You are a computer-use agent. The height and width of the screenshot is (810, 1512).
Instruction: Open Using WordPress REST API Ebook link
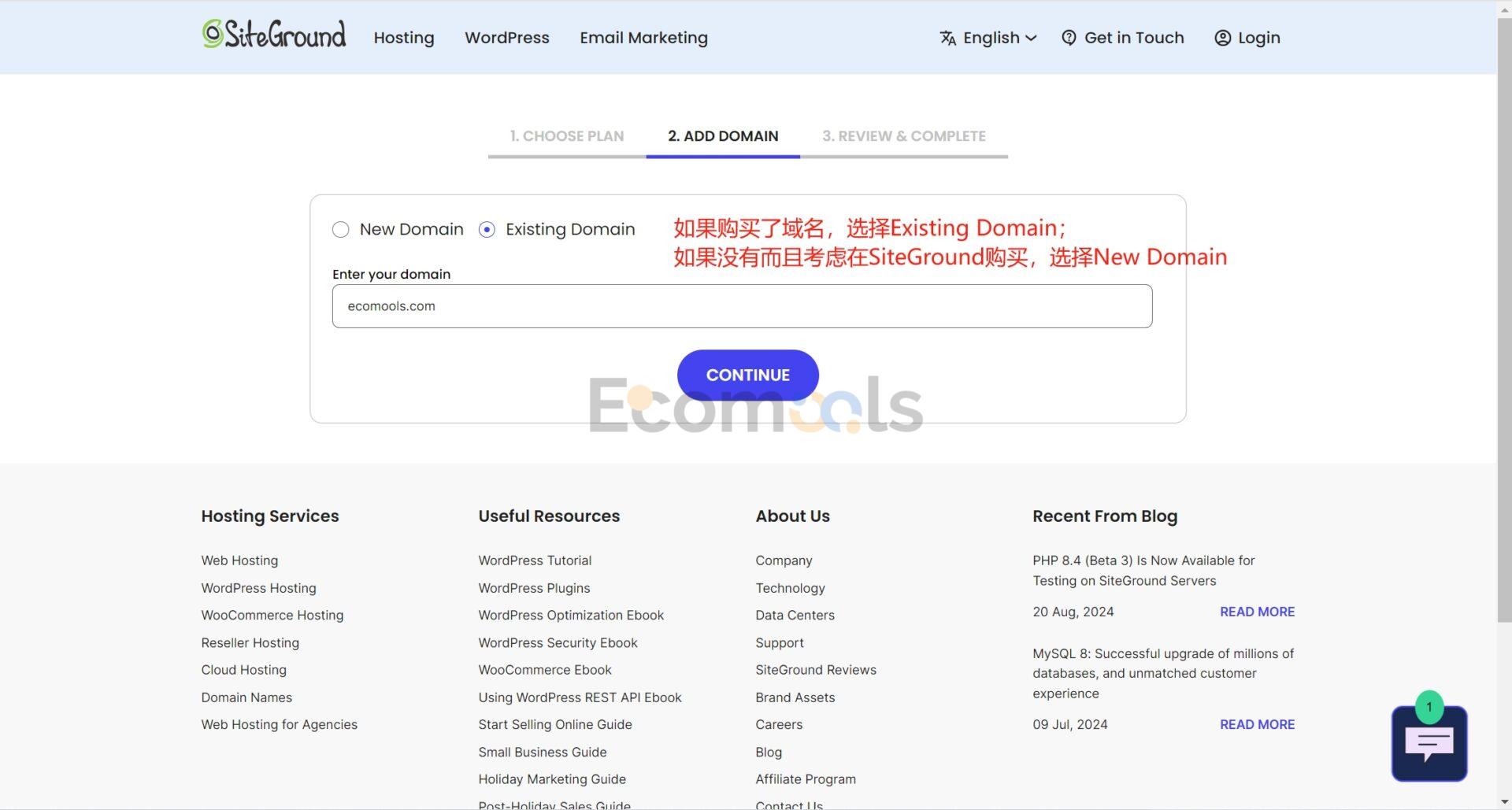click(580, 697)
